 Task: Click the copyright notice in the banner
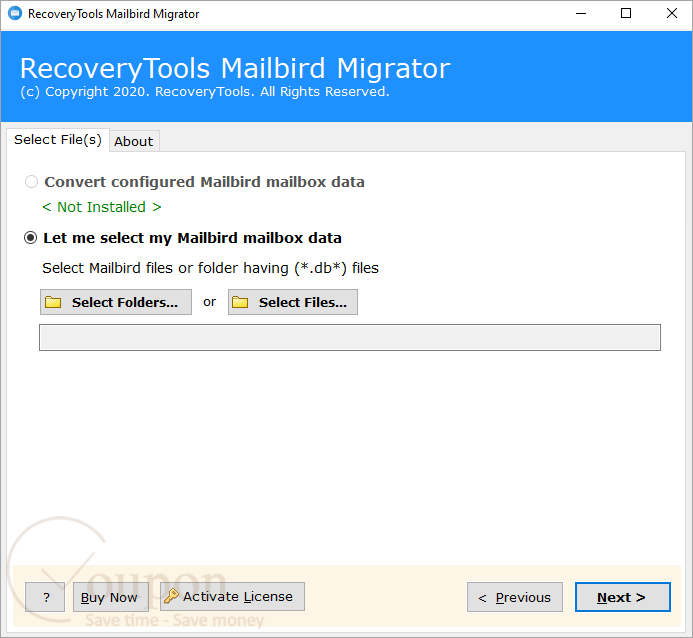[205, 92]
